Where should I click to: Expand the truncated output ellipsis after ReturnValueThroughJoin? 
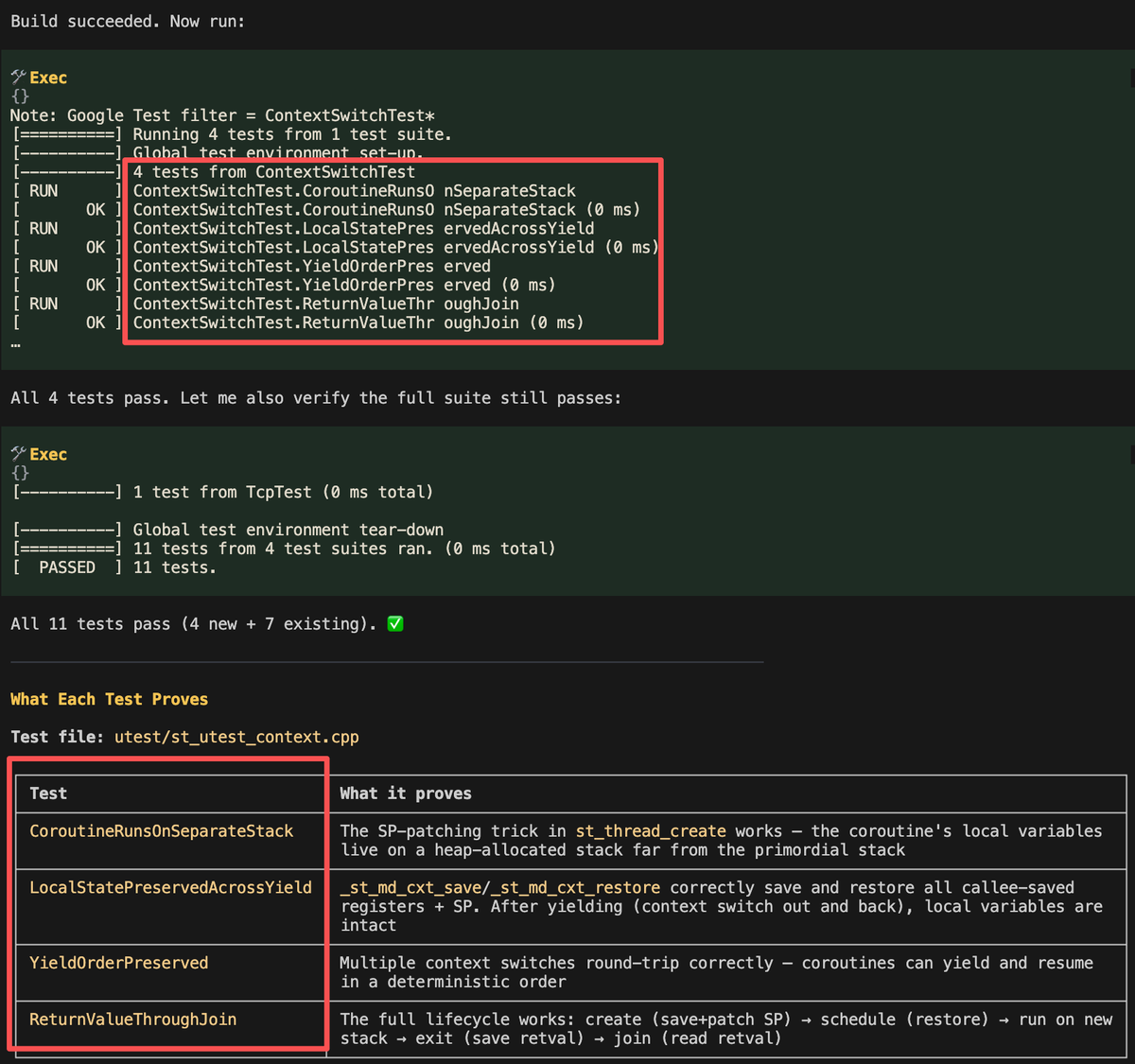click(15, 343)
